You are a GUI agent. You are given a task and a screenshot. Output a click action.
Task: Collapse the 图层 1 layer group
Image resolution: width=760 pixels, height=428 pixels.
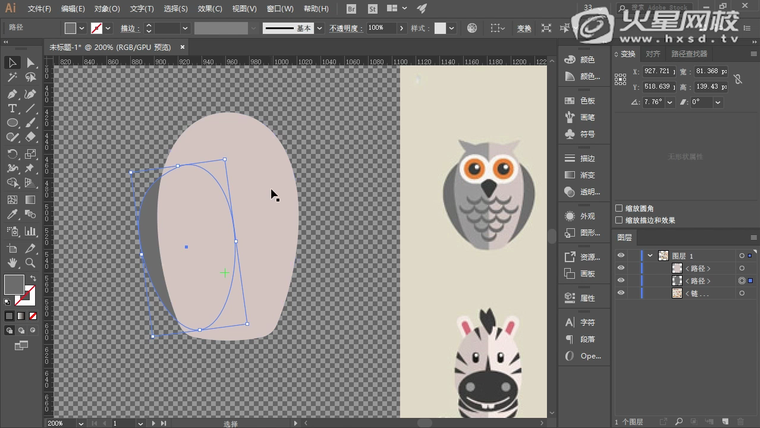pos(650,255)
